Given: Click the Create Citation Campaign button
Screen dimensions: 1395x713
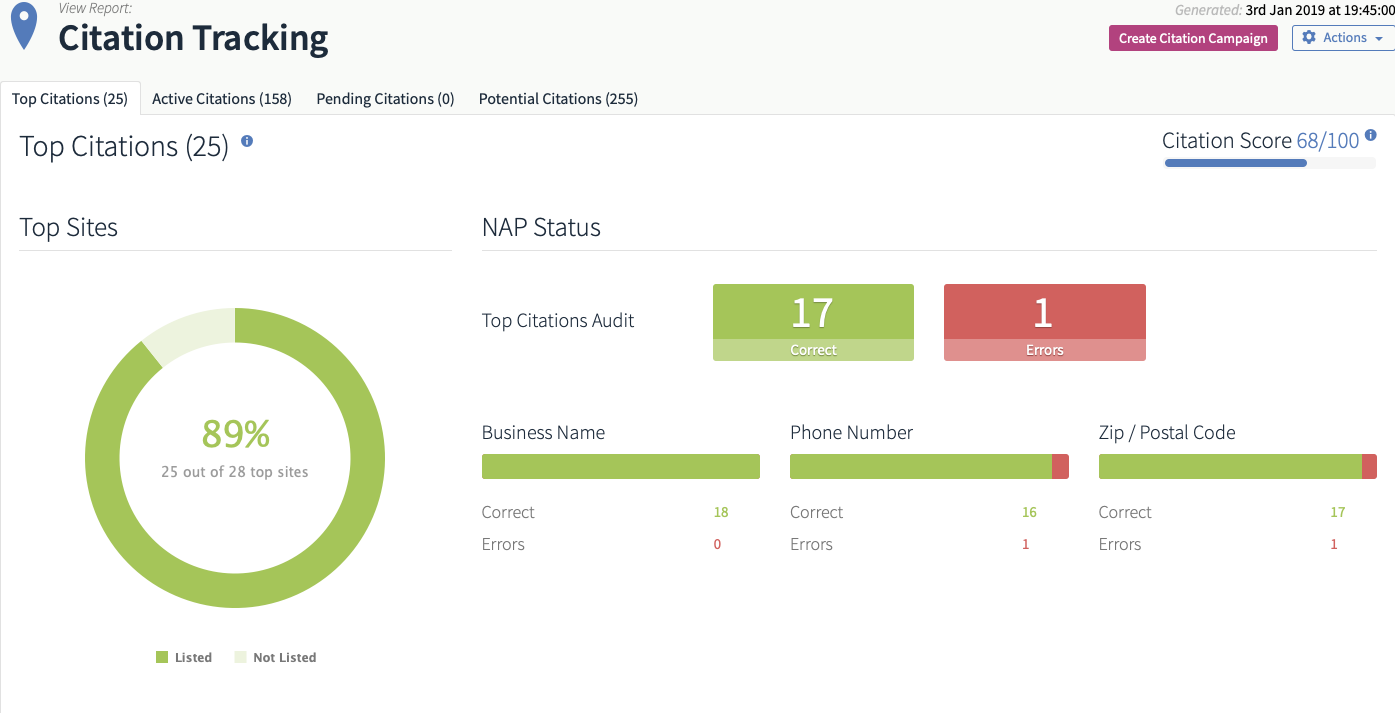Looking at the screenshot, I should tap(1192, 38).
